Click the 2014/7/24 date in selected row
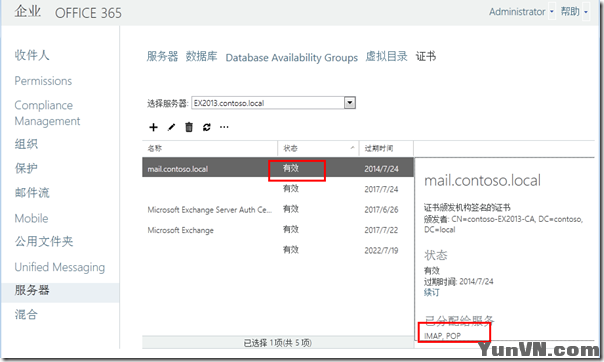This screenshot has width=604, height=362. pyautogui.click(x=381, y=169)
